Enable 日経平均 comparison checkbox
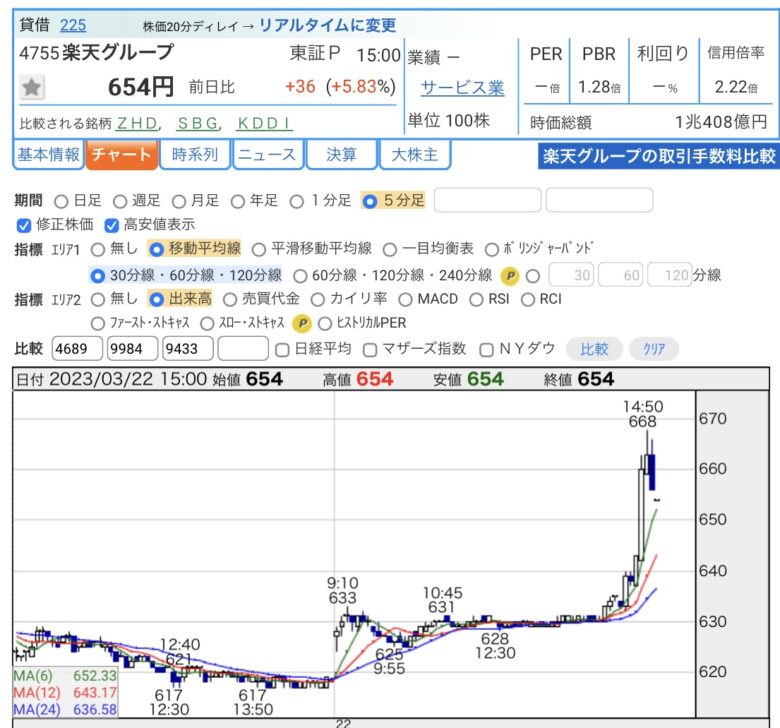780x728 pixels. pyautogui.click(x=282, y=350)
